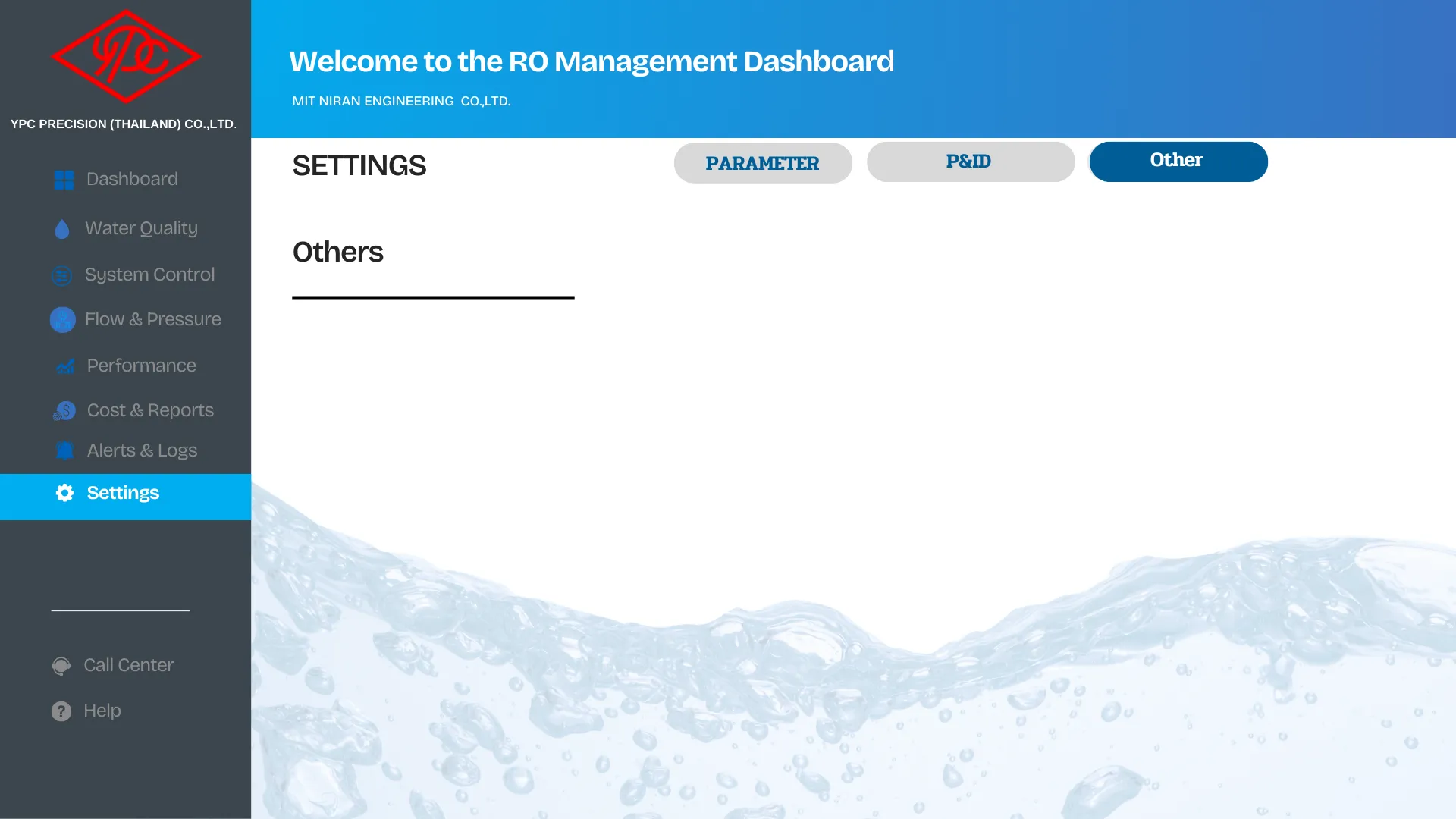Click the Flow & Pressure round icon
The height and width of the screenshot is (819, 1456).
pos(63,320)
